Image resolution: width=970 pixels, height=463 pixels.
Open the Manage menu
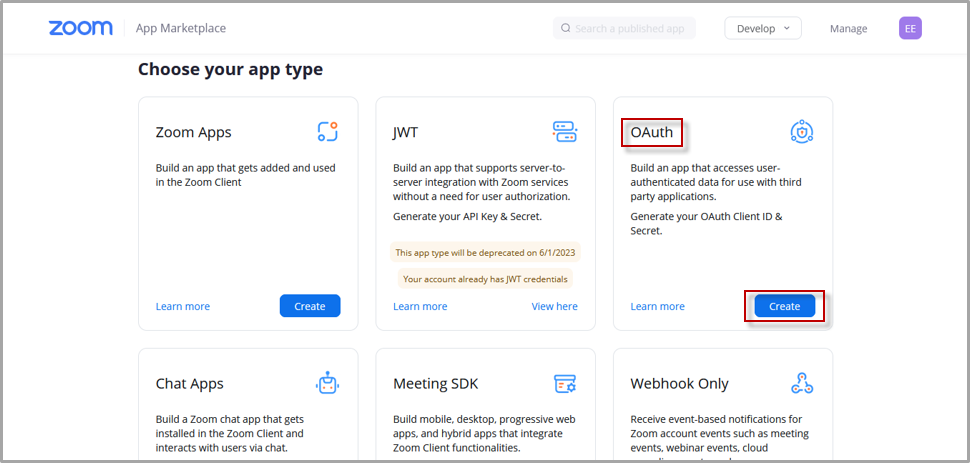848,28
